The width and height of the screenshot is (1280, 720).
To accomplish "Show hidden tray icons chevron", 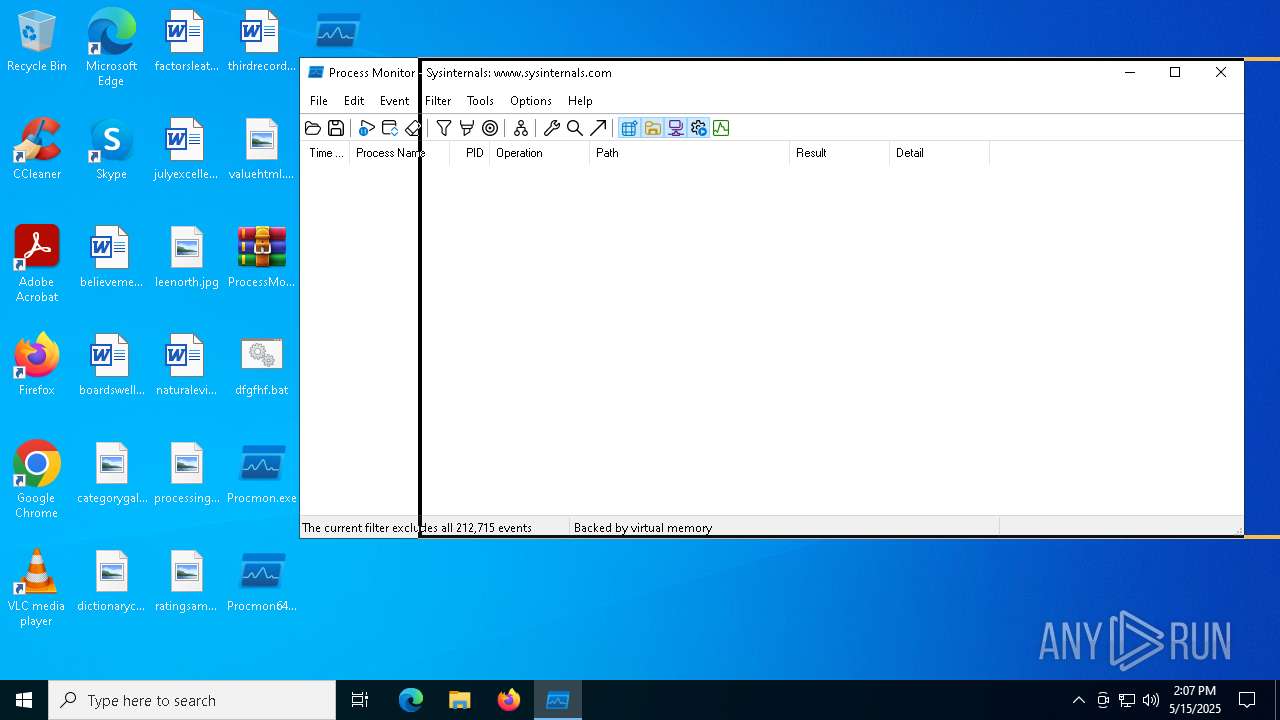I will pyautogui.click(x=1078, y=700).
